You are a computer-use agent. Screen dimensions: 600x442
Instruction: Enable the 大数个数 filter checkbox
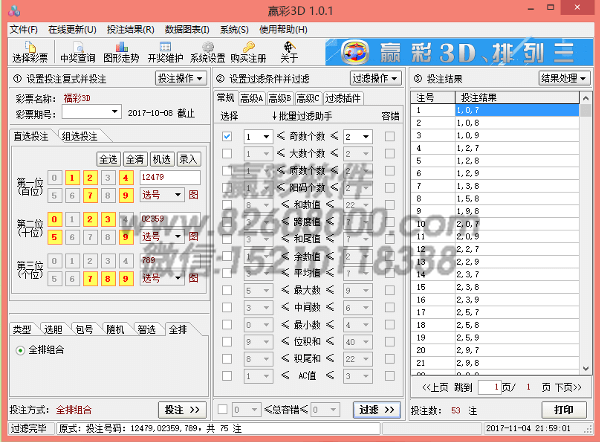(227, 153)
